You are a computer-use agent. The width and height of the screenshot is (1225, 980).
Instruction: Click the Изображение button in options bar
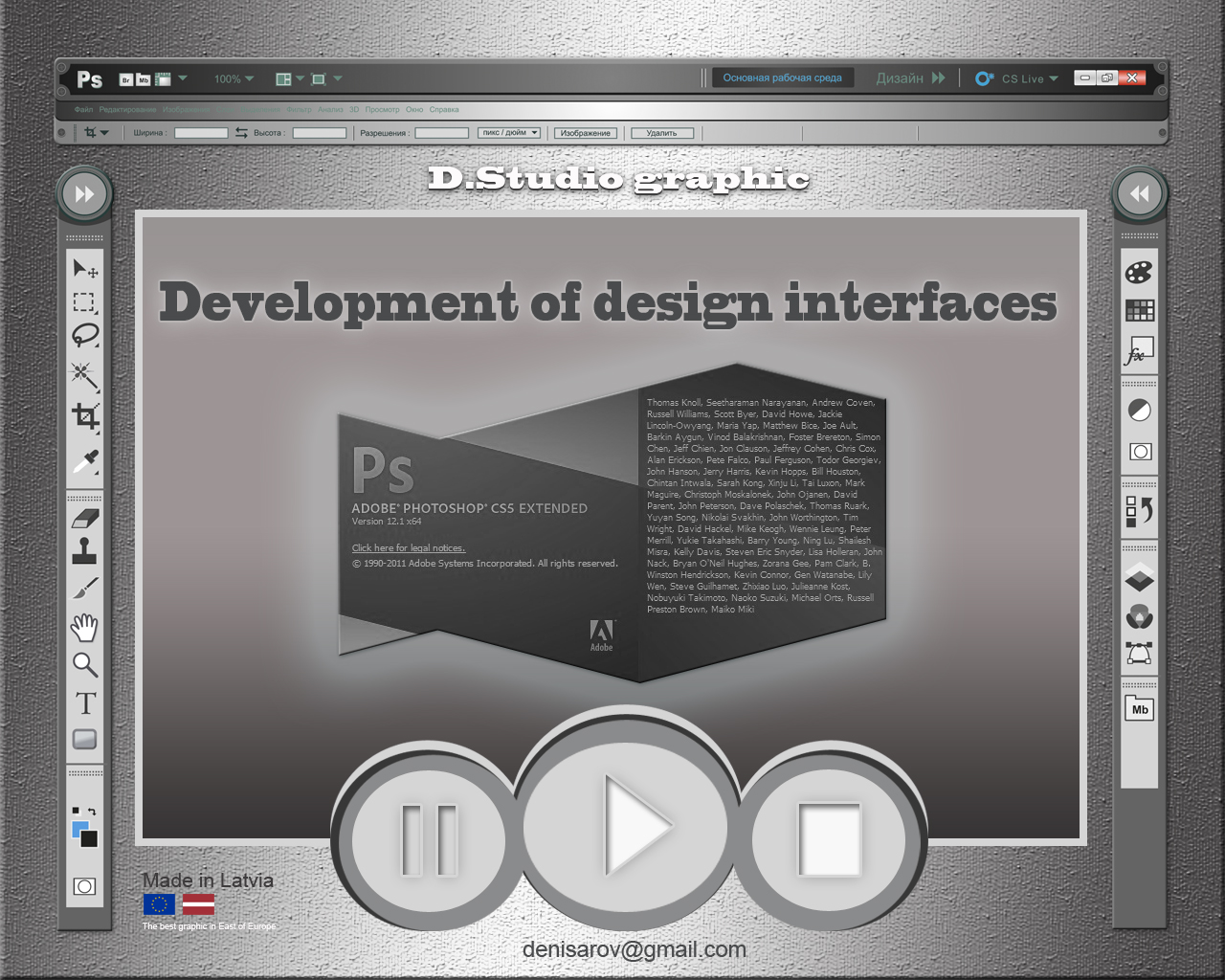pyautogui.click(x=586, y=133)
